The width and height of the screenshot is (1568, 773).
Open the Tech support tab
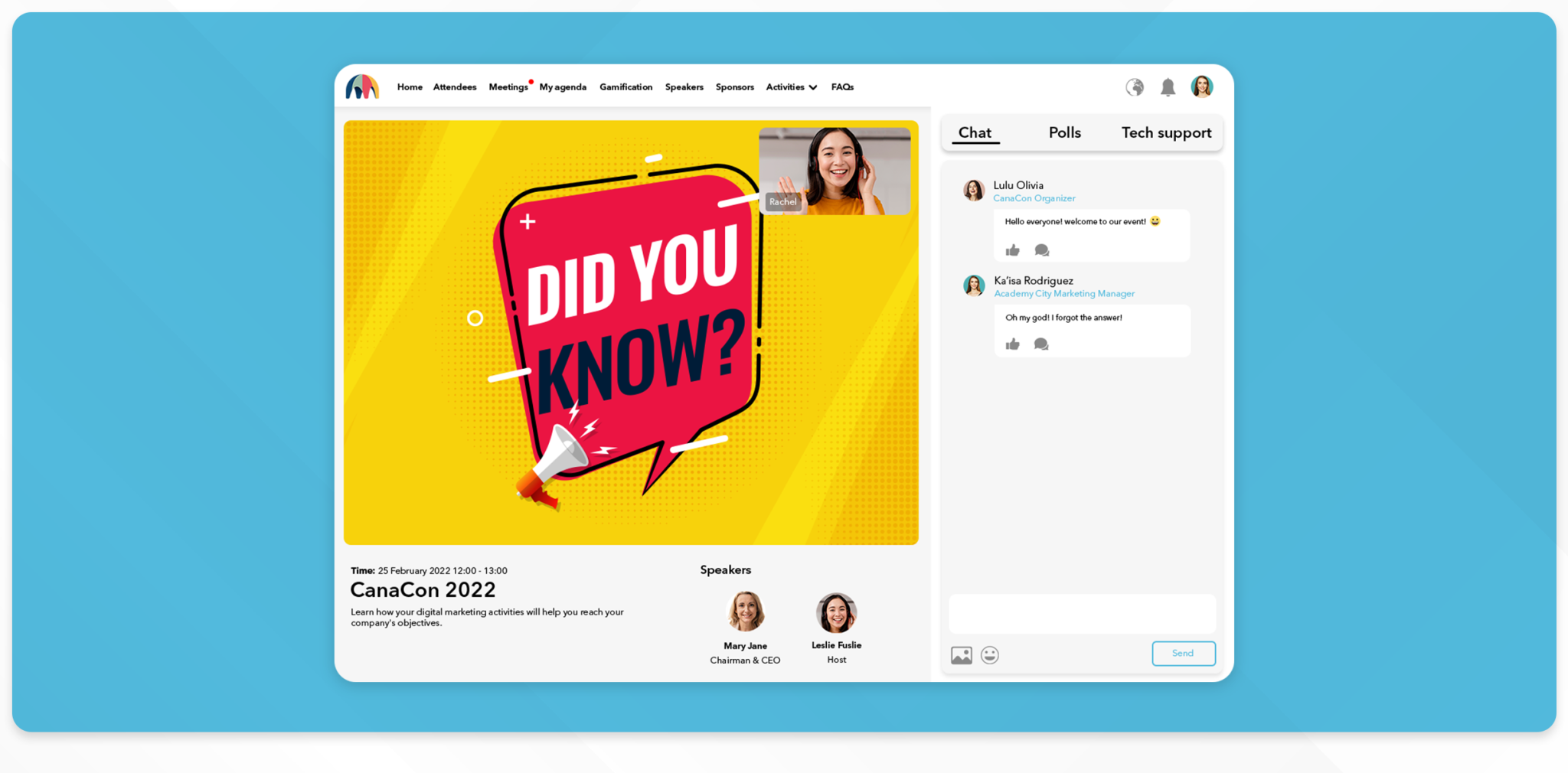coord(1166,132)
